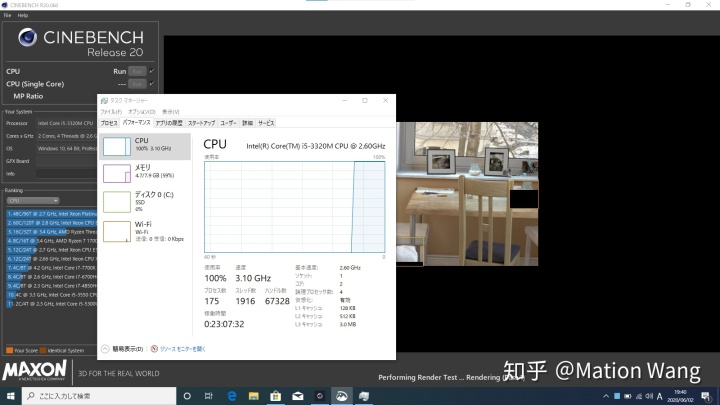
Task: Select ranking row 11. 2C/4T Intel Core i5
Action: (x=51, y=304)
